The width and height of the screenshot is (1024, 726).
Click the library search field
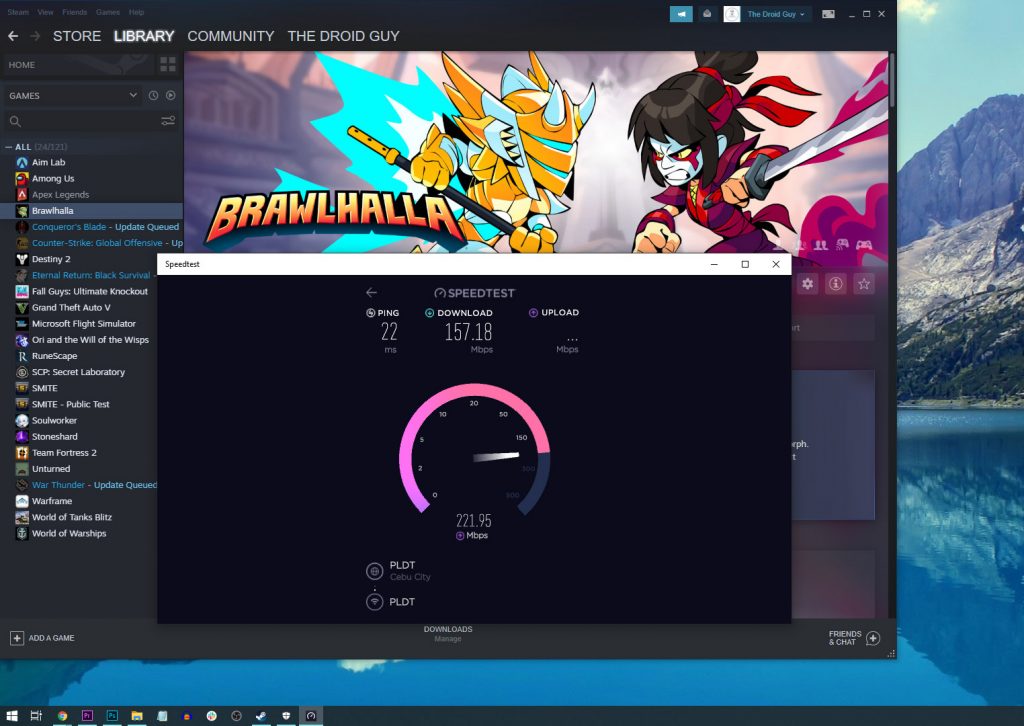82,121
